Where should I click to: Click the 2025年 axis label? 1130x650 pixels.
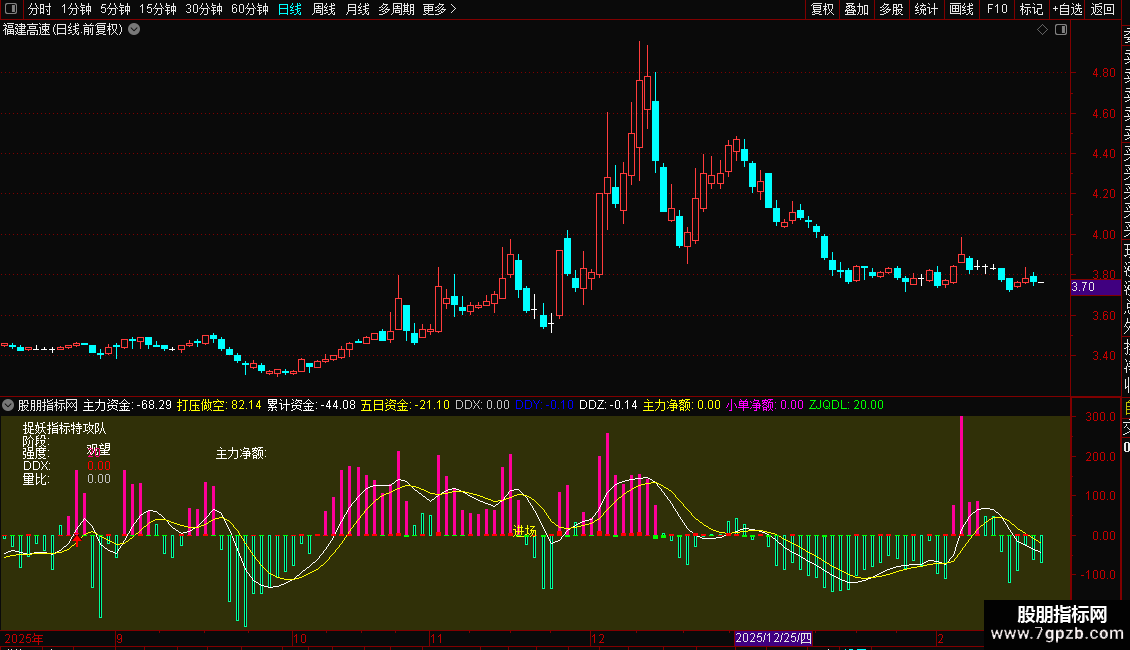(x=24, y=638)
